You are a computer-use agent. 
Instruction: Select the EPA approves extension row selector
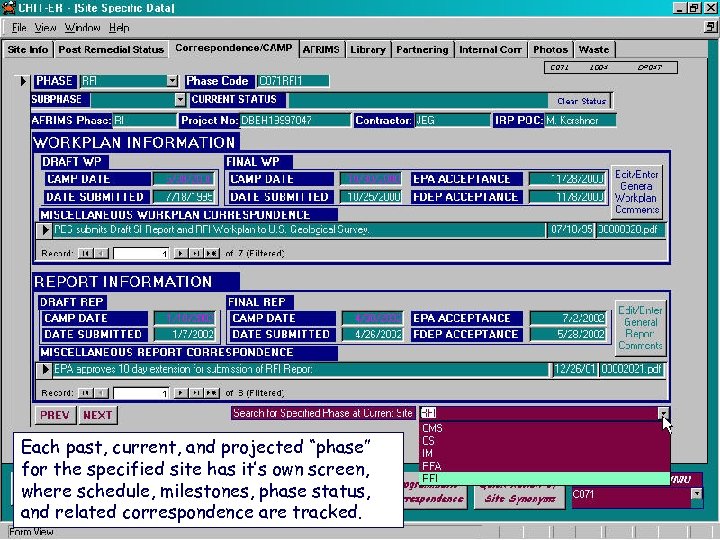(45, 369)
